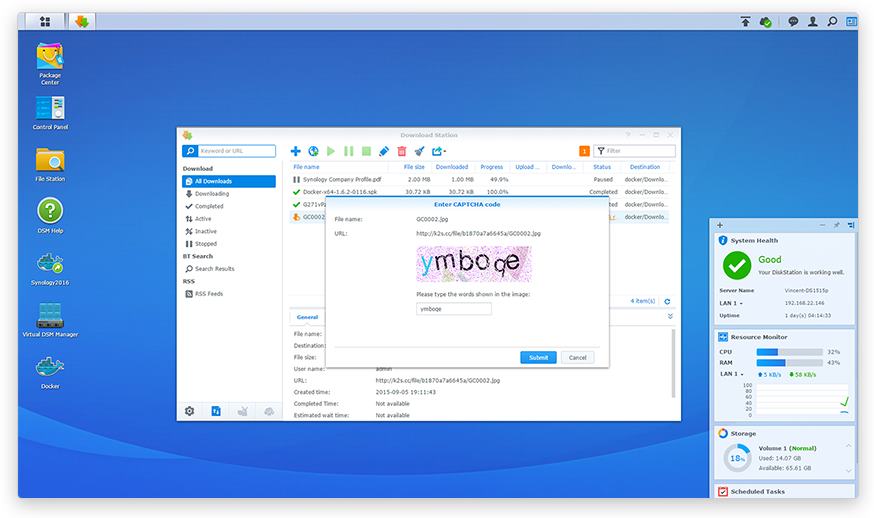874x518 pixels.
Task: Cancel the CAPTCHA dialog
Action: click(x=577, y=357)
